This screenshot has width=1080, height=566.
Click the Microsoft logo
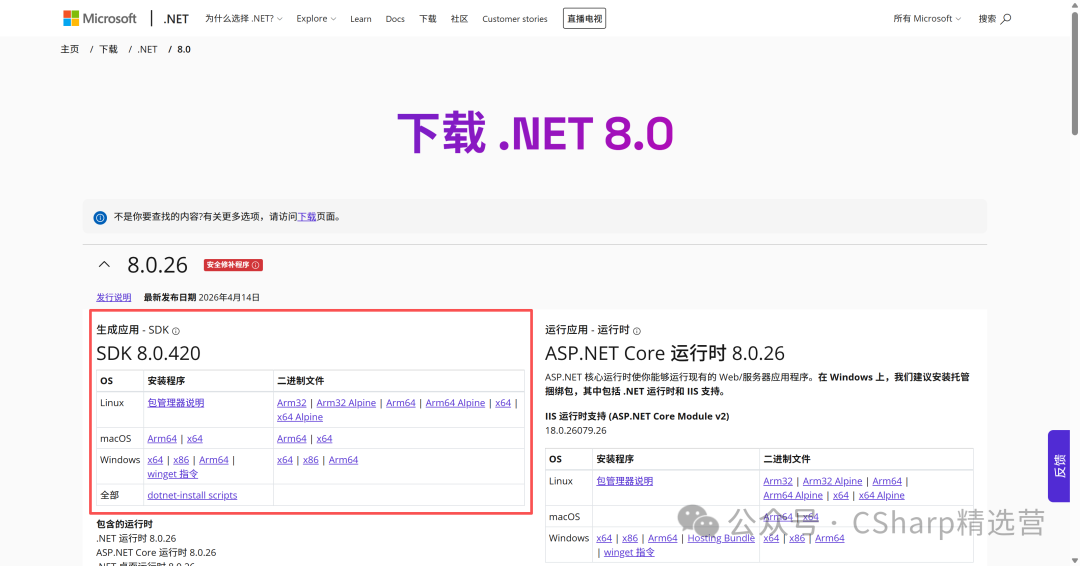(x=100, y=19)
